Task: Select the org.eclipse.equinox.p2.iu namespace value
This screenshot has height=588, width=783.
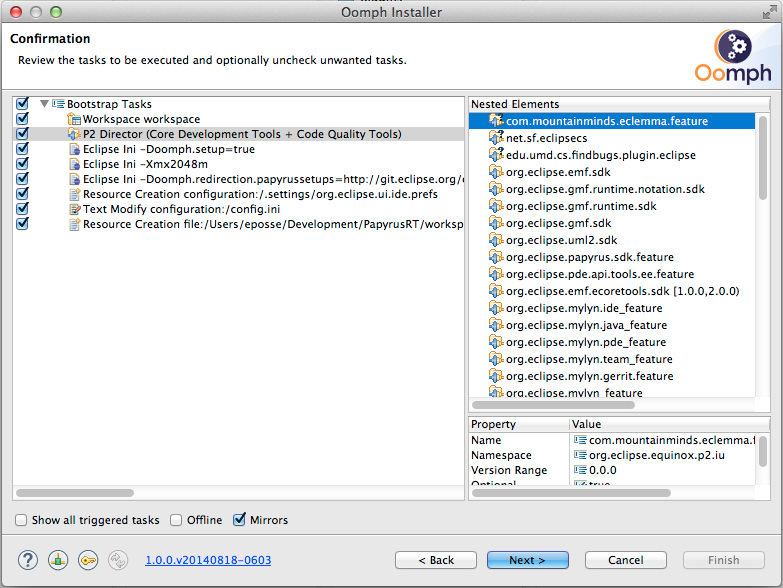Action: (x=657, y=455)
